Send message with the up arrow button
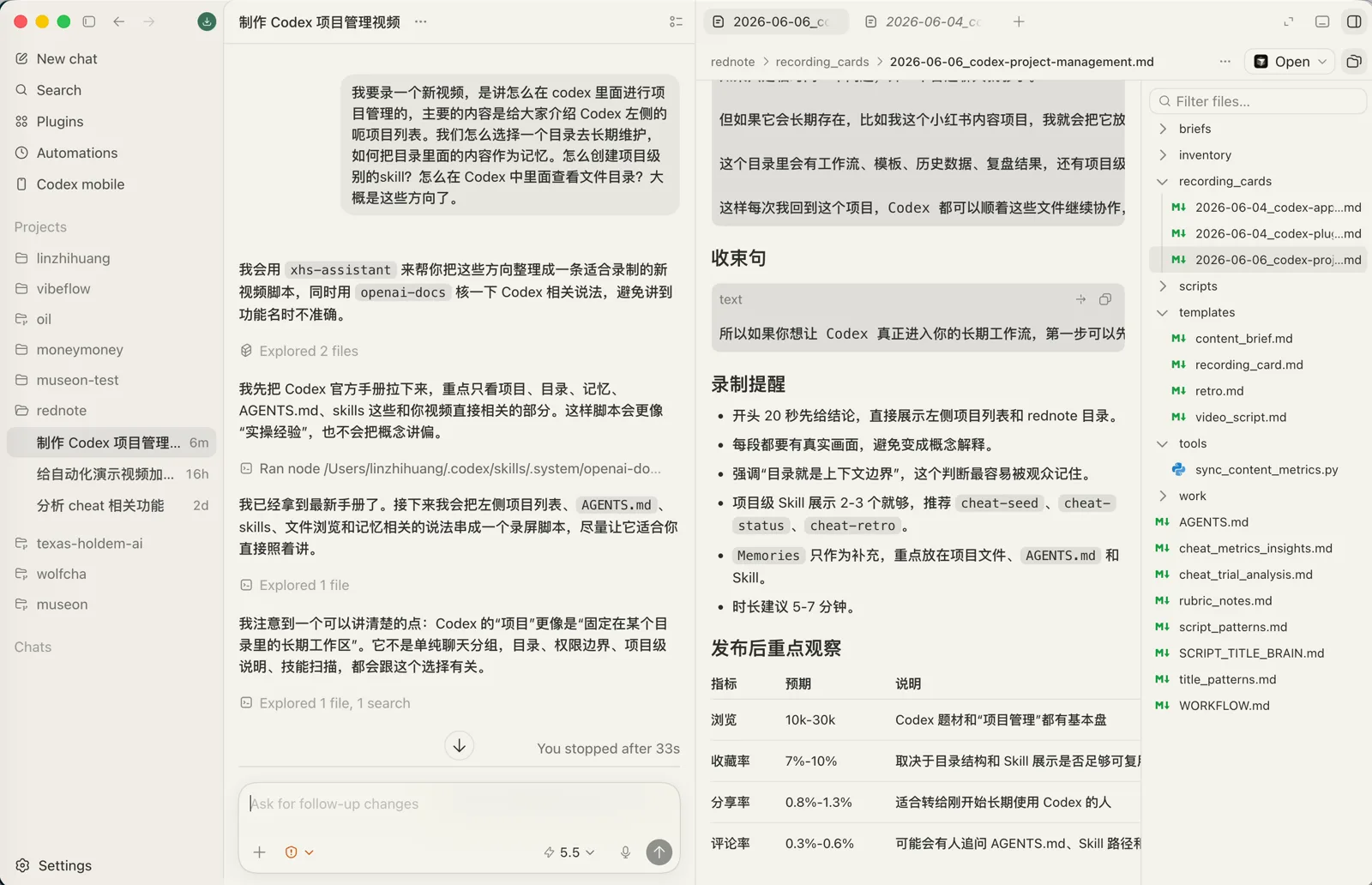1372x885 pixels. [x=659, y=852]
